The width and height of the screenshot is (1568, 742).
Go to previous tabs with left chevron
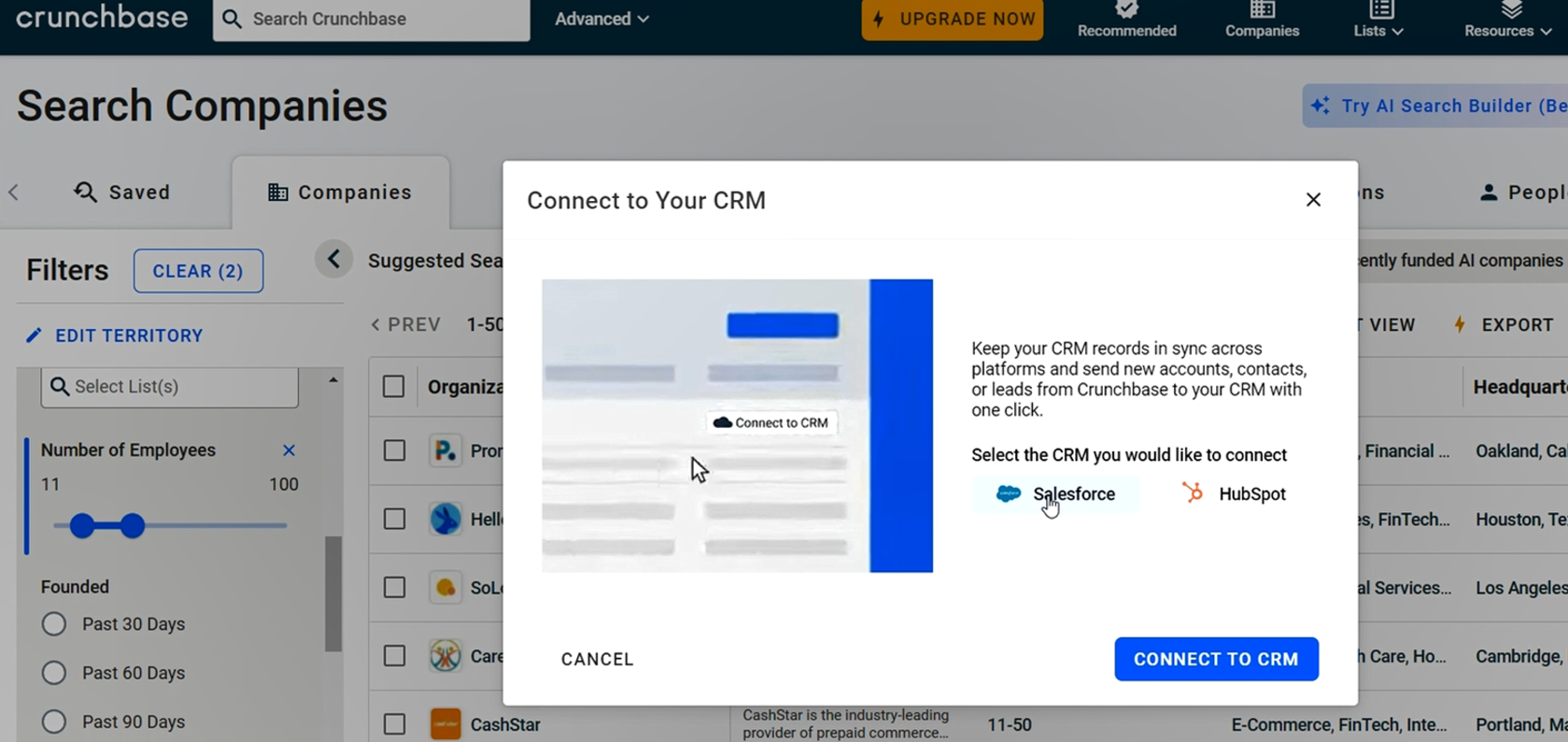pyautogui.click(x=13, y=192)
